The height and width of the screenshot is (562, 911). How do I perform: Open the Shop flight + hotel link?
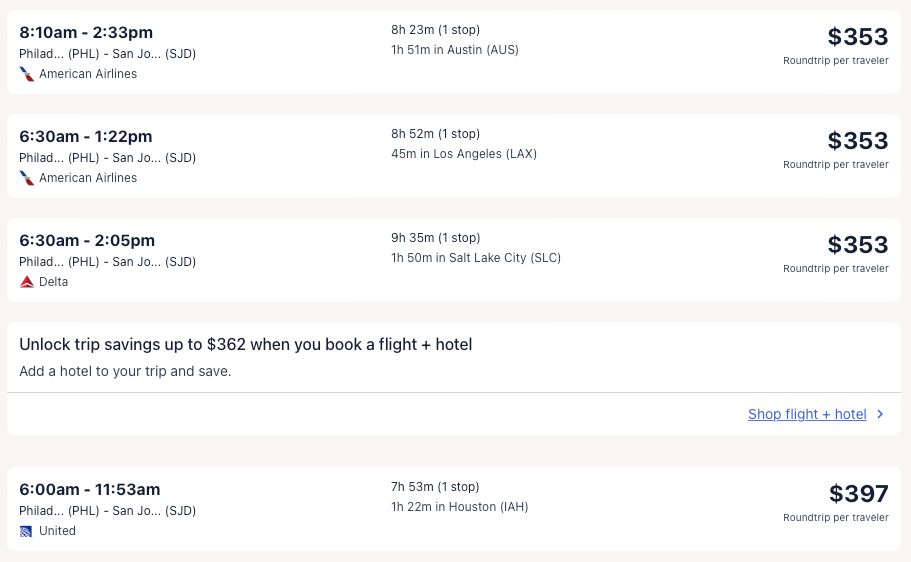pos(807,414)
